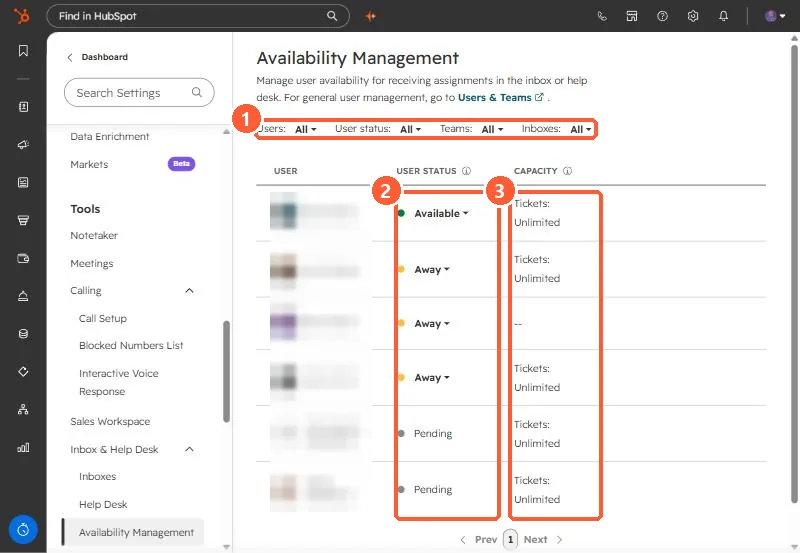The height and width of the screenshot is (553, 800).
Task: Open Sales Workspace settings
Action: (x=110, y=421)
